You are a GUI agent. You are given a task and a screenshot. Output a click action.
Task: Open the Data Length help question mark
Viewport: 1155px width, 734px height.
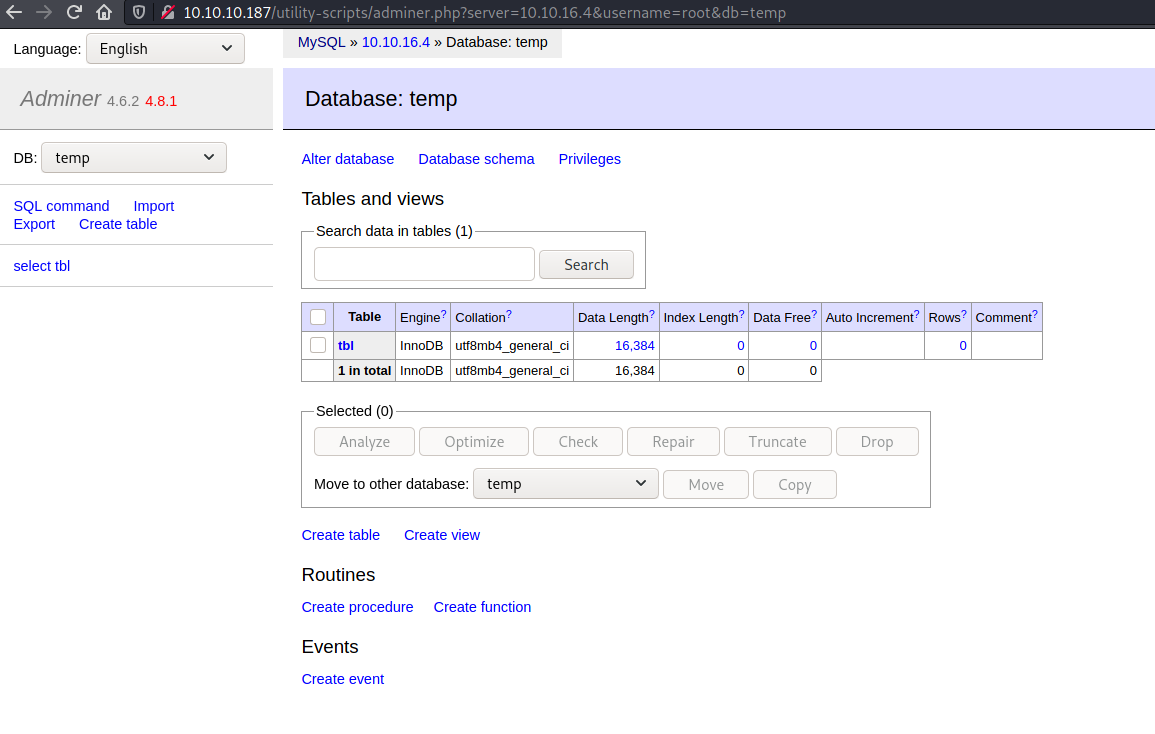click(x=653, y=314)
